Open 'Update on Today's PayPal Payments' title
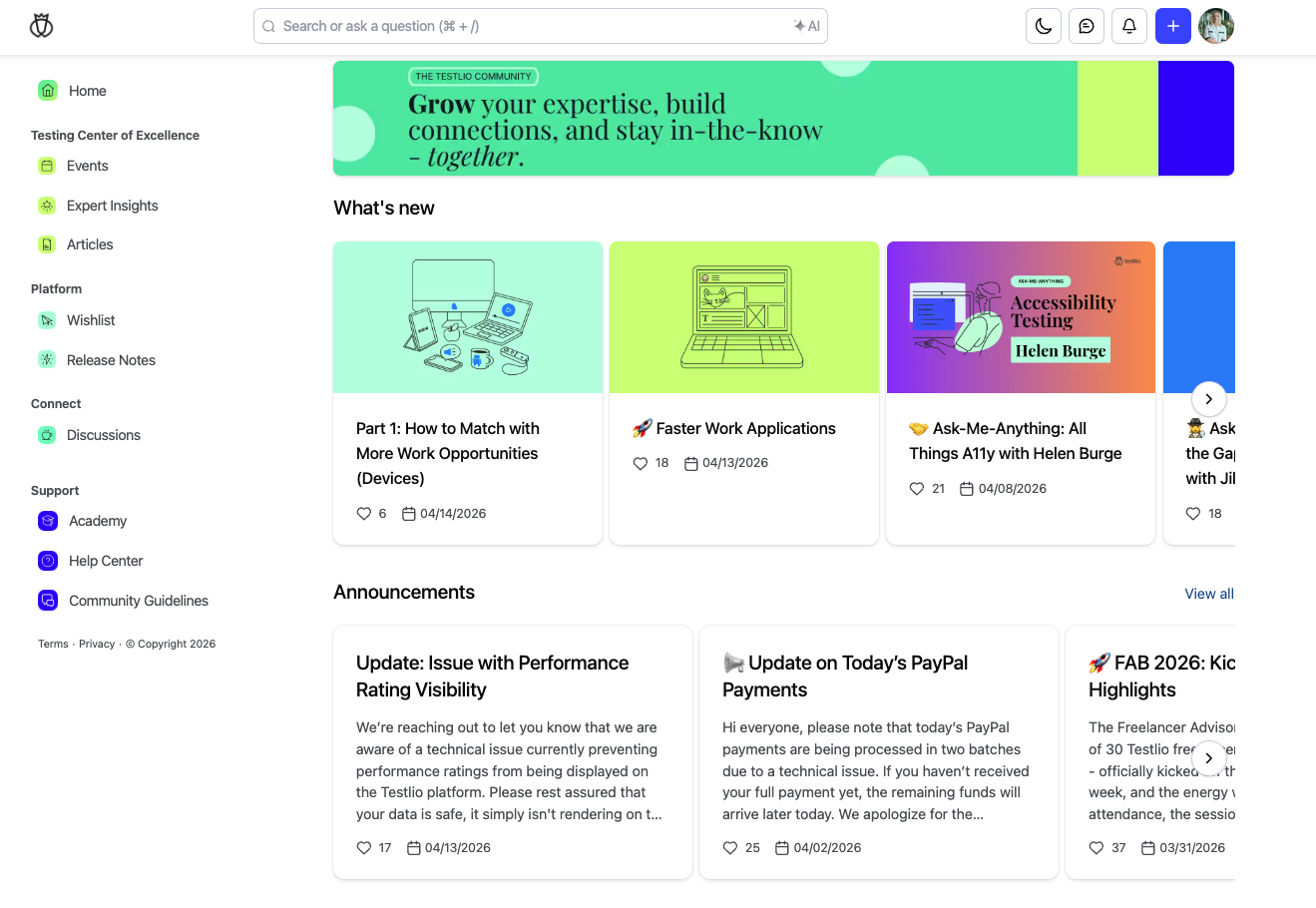 (x=845, y=677)
